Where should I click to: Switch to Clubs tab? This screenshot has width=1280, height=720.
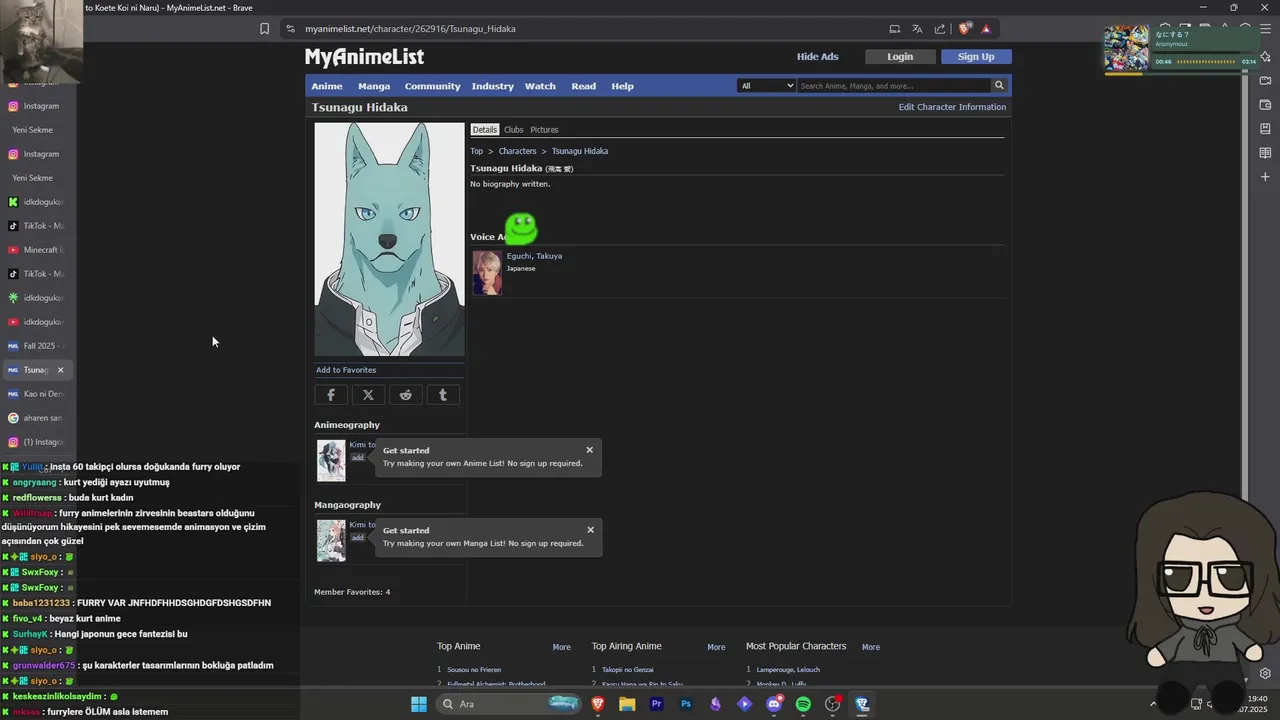click(x=514, y=130)
